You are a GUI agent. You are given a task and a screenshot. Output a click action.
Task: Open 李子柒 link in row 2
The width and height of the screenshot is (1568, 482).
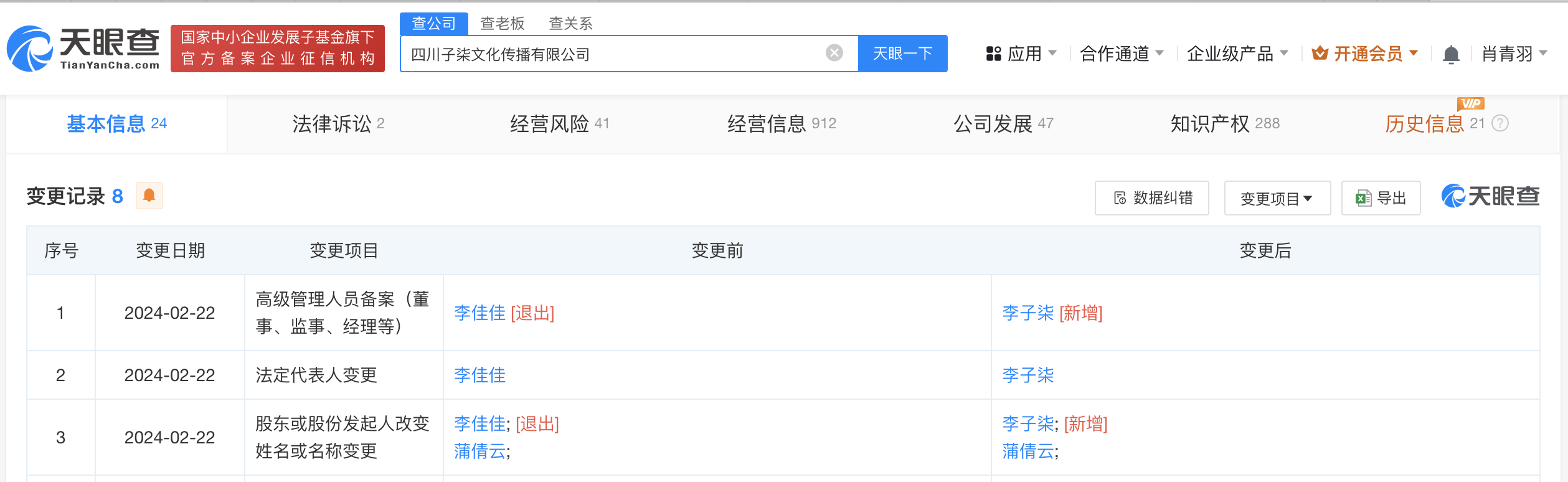point(1027,375)
